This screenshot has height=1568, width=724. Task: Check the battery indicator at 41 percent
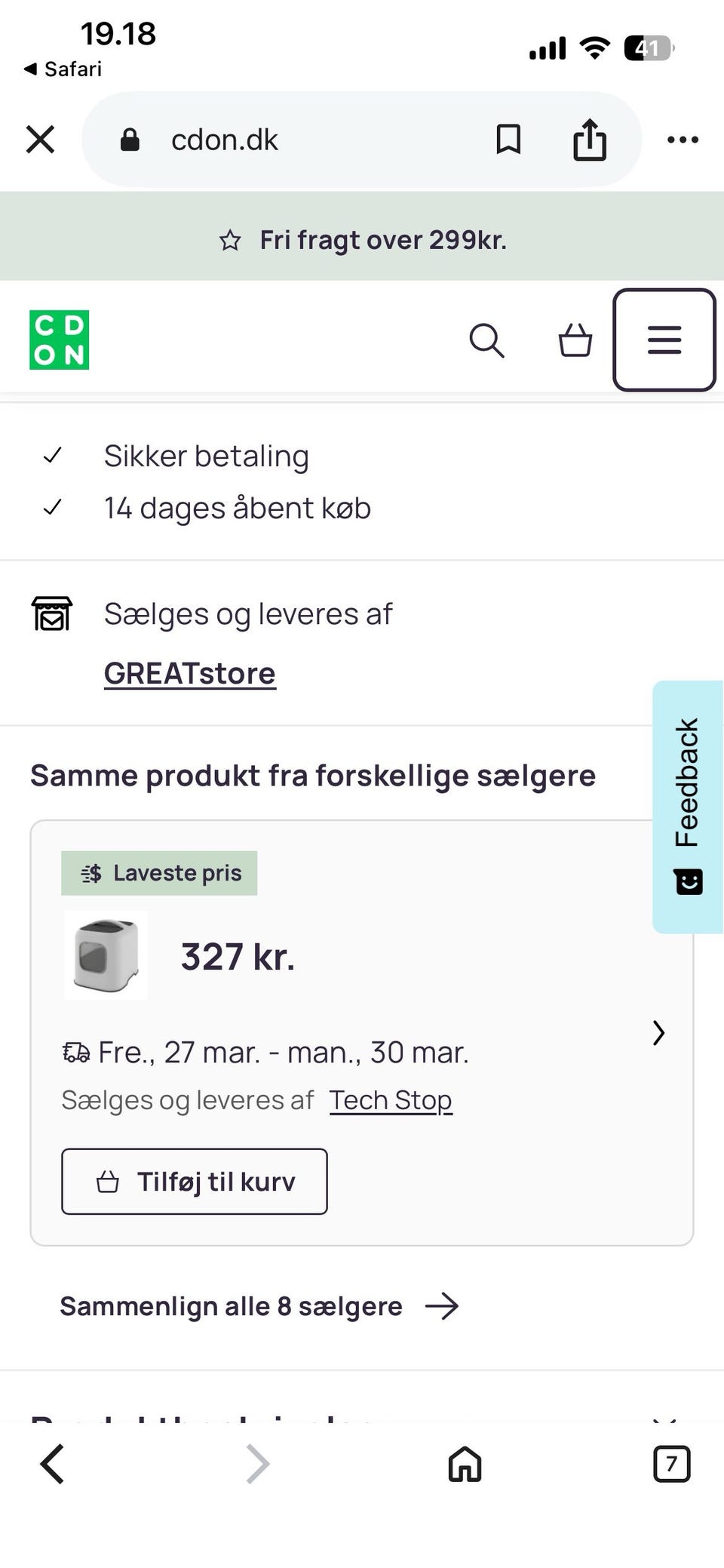coord(646,48)
